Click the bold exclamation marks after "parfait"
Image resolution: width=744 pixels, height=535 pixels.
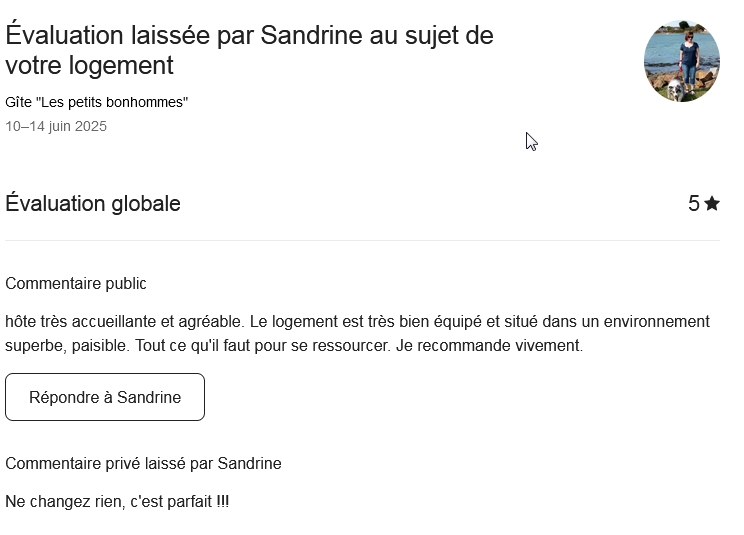(x=223, y=501)
